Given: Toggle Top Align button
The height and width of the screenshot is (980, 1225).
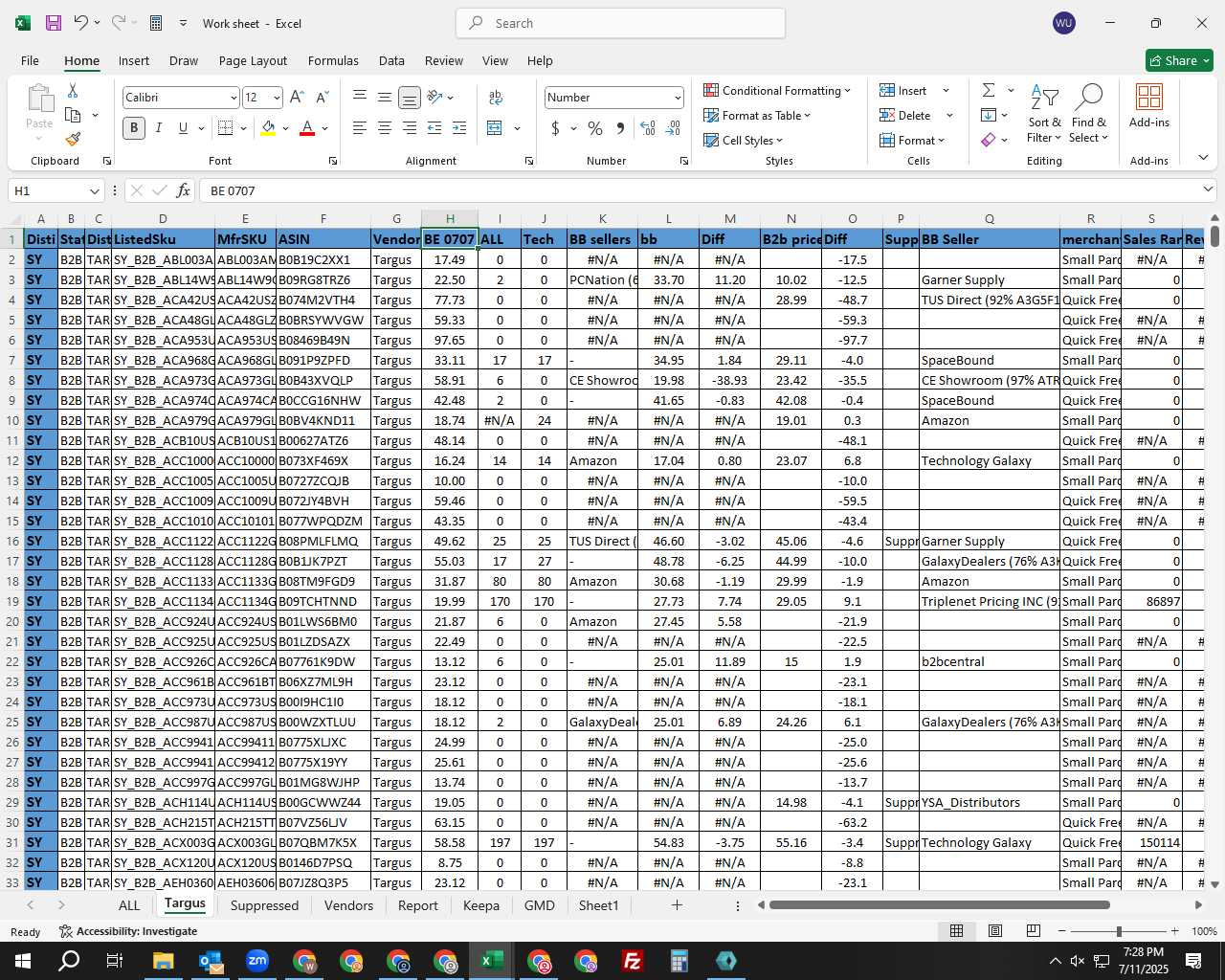Looking at the screenshot, I should pyautogui.click(x=360, y=97).
